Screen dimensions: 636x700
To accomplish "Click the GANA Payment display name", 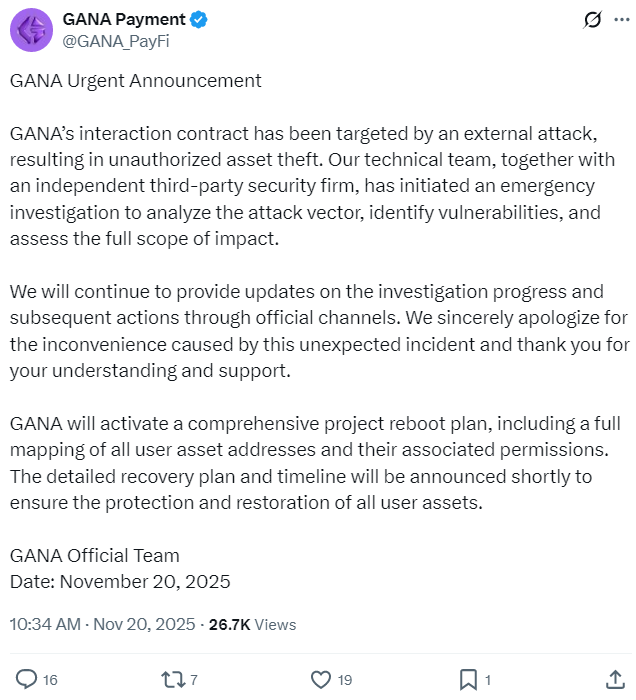I will [x=124, y=19].
